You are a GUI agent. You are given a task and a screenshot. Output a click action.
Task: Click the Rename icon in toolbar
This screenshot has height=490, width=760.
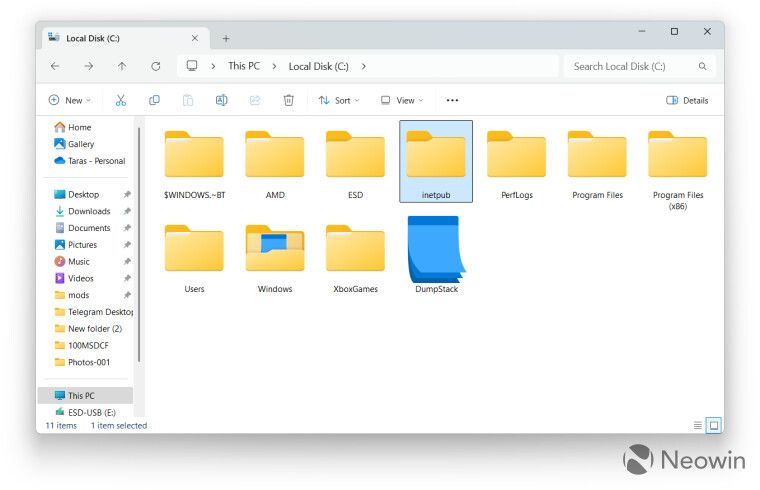point(222,100)
